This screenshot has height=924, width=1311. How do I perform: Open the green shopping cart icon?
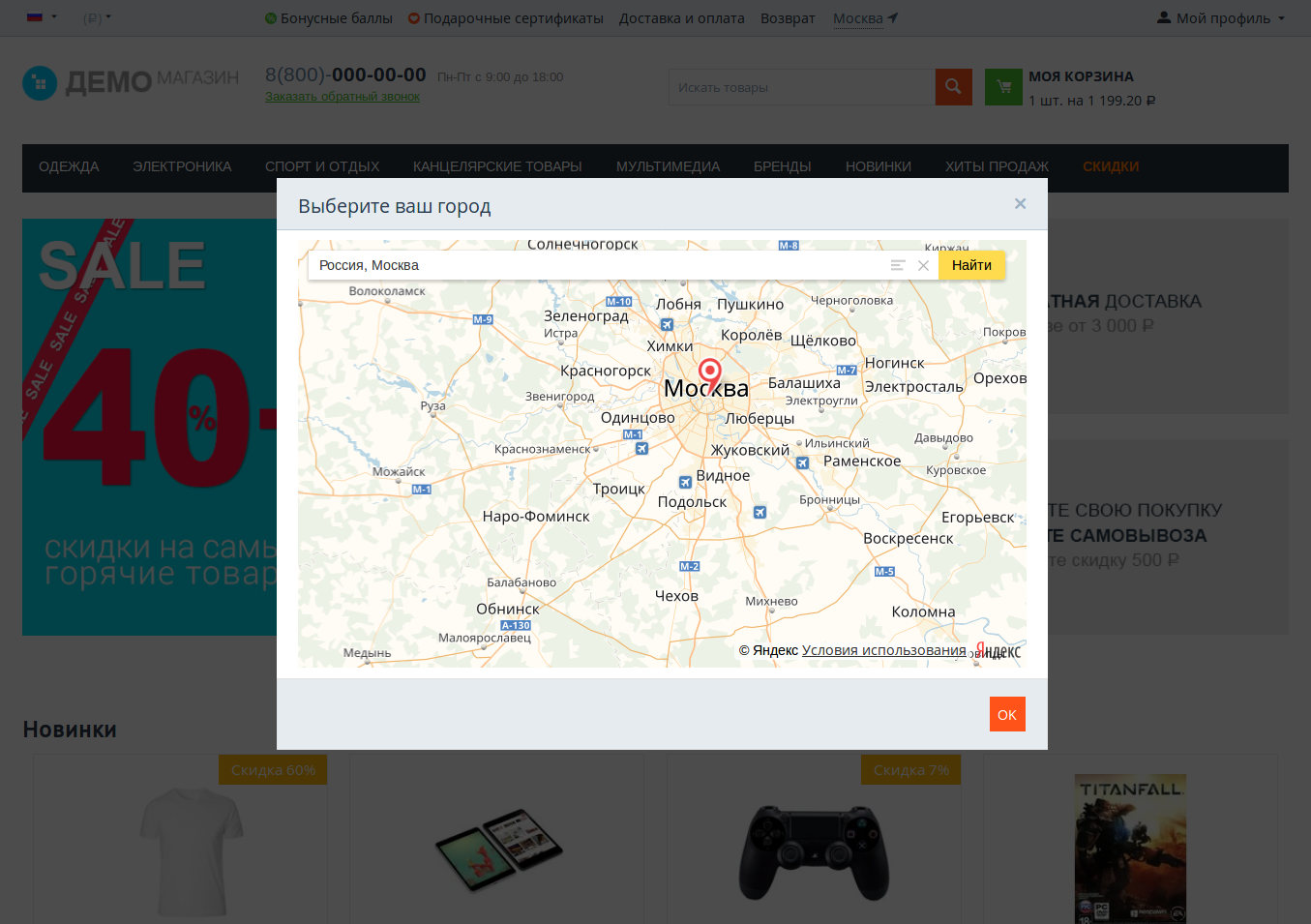[1003, 87]
